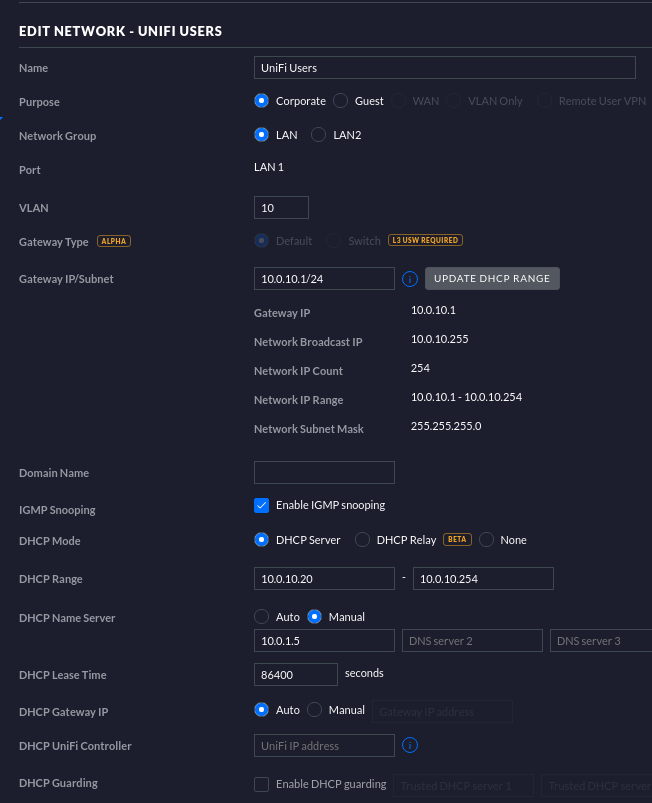Click the BETA badge beside DHCP Relay
Screen dimensions: 652x803
coord(457,539)
